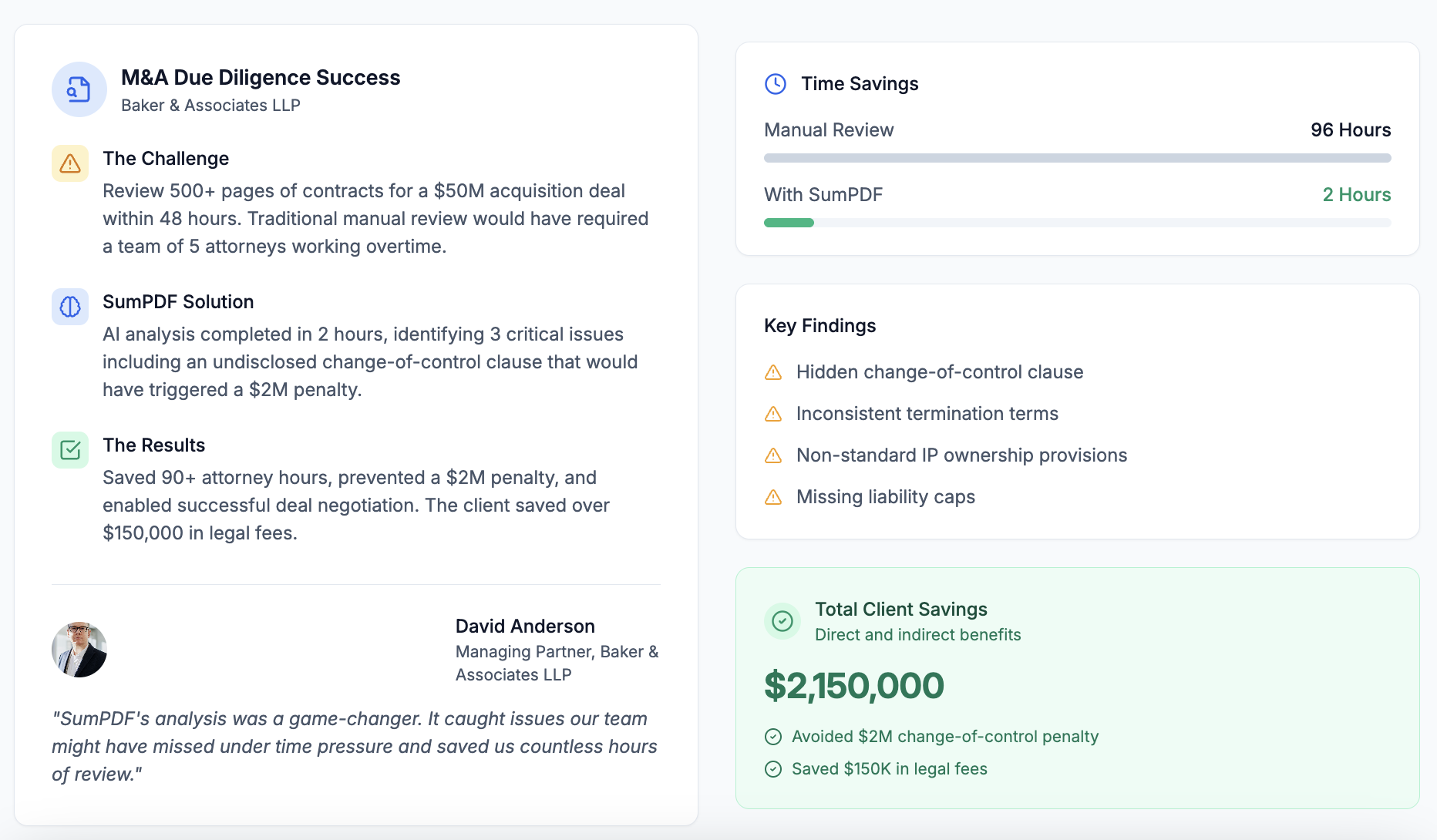
Task: Click the Managing Partner, Baker & Associates LLP title
Action: click(x=557, y=664)
